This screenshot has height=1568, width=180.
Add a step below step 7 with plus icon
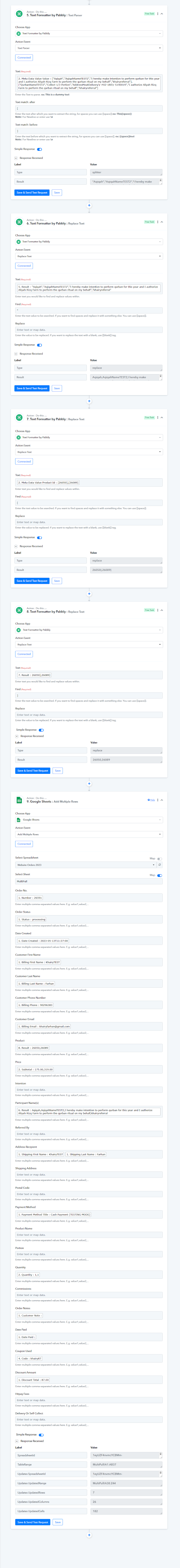pyautogui.click(x=89, y=594)
